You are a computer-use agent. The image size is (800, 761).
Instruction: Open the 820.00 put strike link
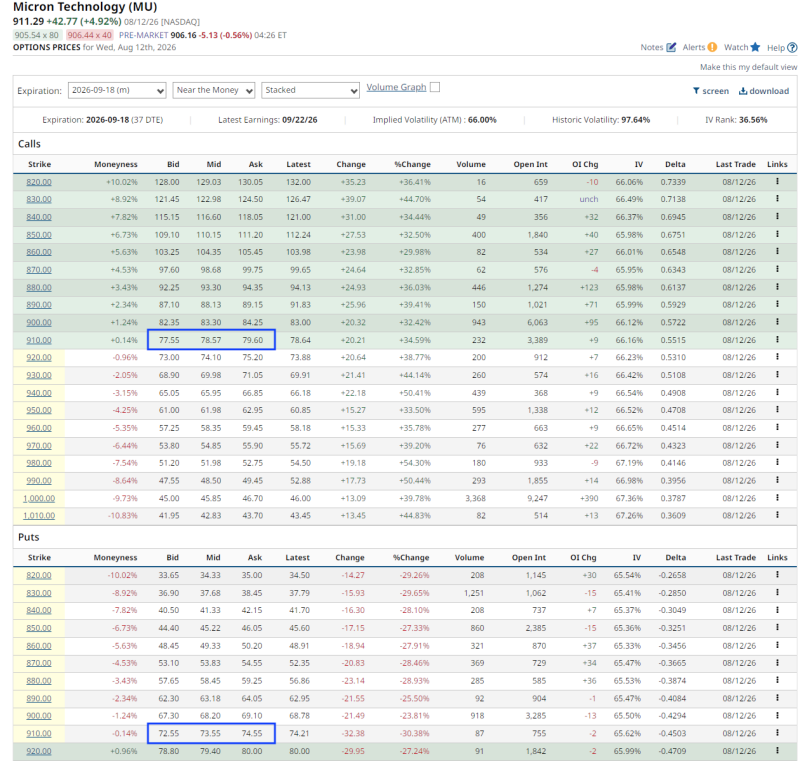tap(39, 575)
